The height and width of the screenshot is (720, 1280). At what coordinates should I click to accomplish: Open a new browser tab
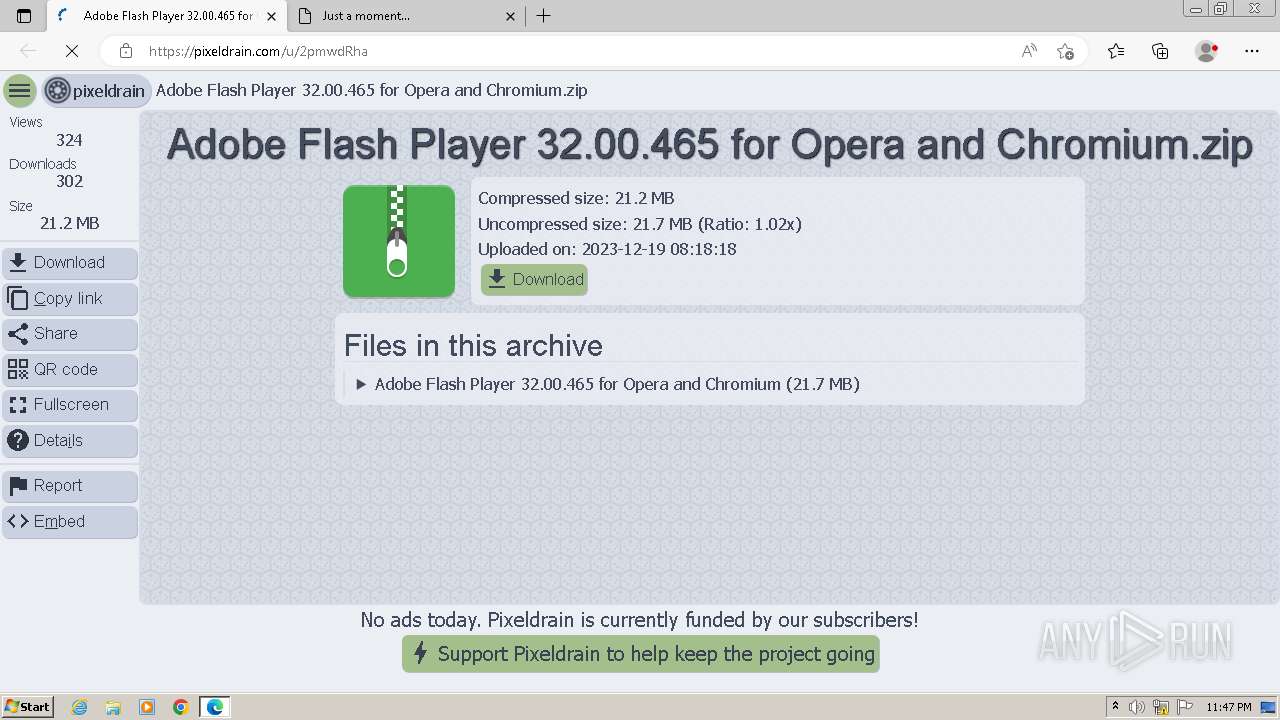tap(543, 15)
